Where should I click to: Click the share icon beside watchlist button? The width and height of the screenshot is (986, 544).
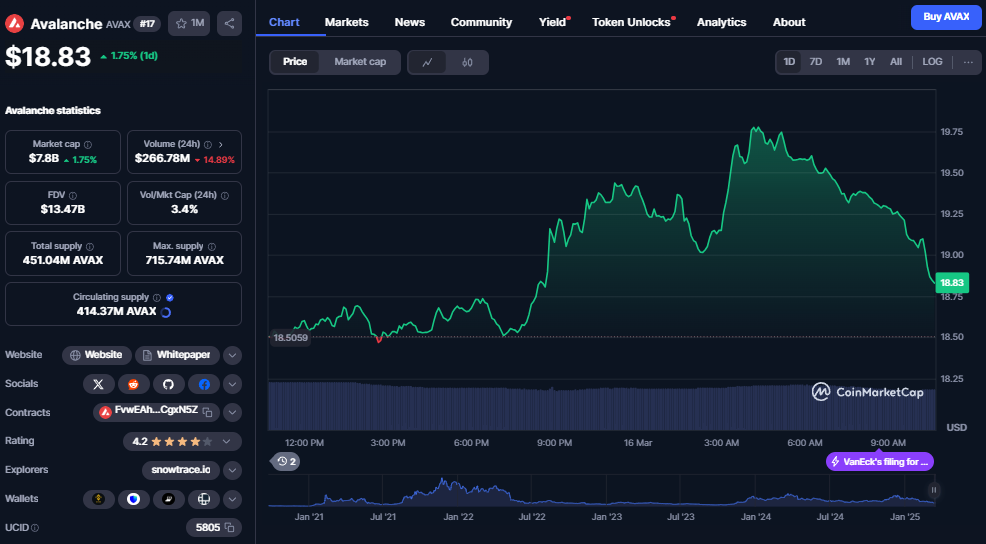point(229,23)
